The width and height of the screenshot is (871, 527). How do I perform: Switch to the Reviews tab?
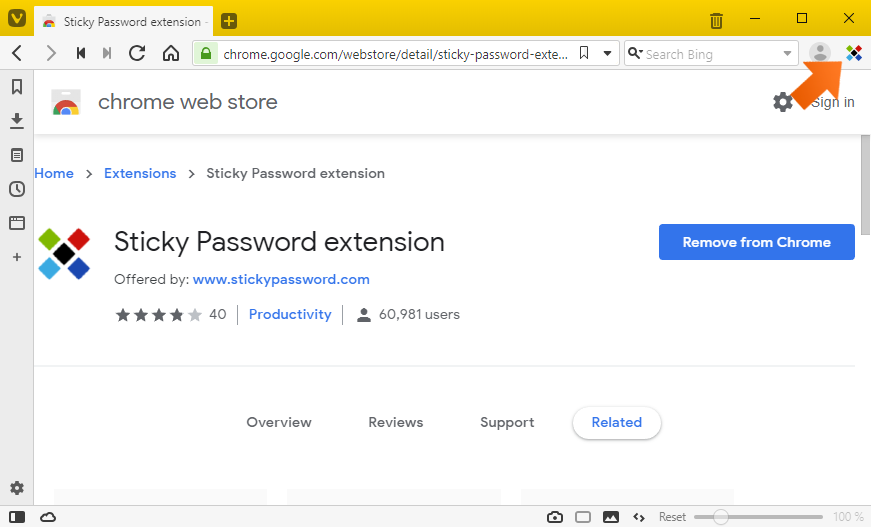click(396, 423)
